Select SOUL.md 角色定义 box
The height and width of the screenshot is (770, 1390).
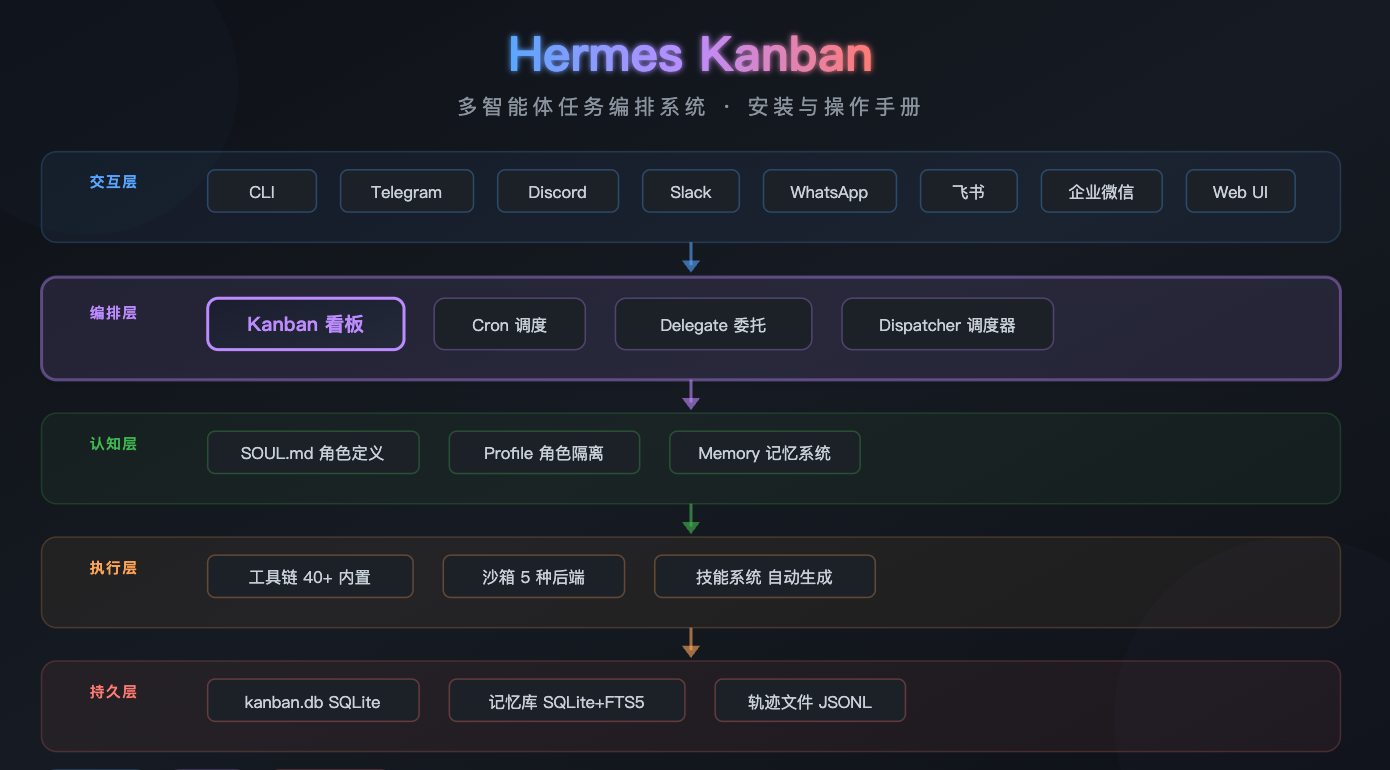pos(312,452)
